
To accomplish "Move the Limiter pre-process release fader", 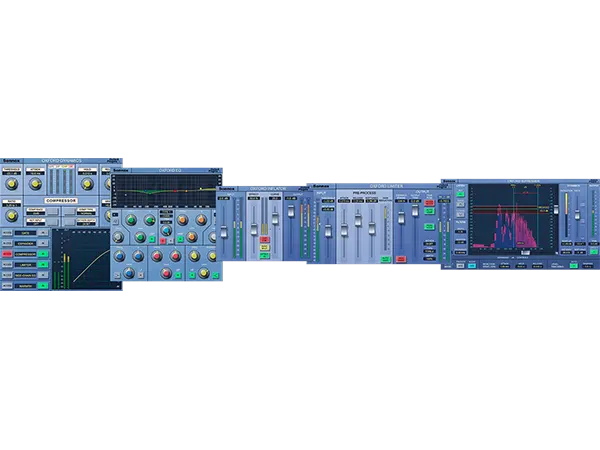I will 358,220.
